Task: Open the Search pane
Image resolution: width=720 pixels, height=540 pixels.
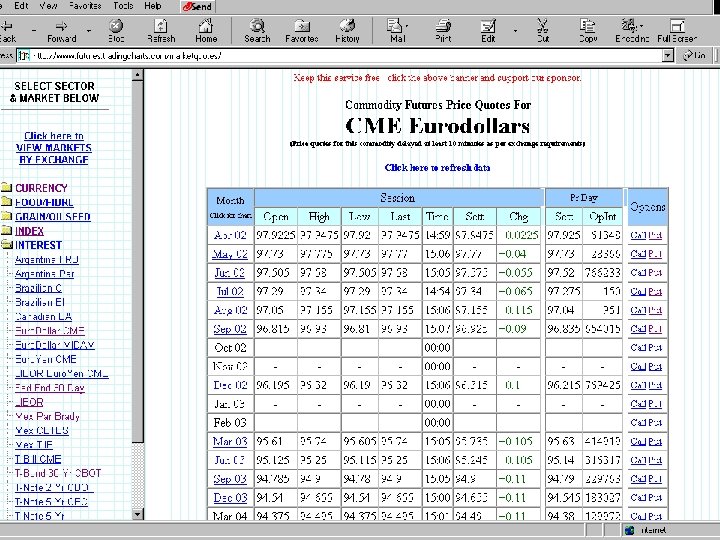Action: tap(257, 31)
